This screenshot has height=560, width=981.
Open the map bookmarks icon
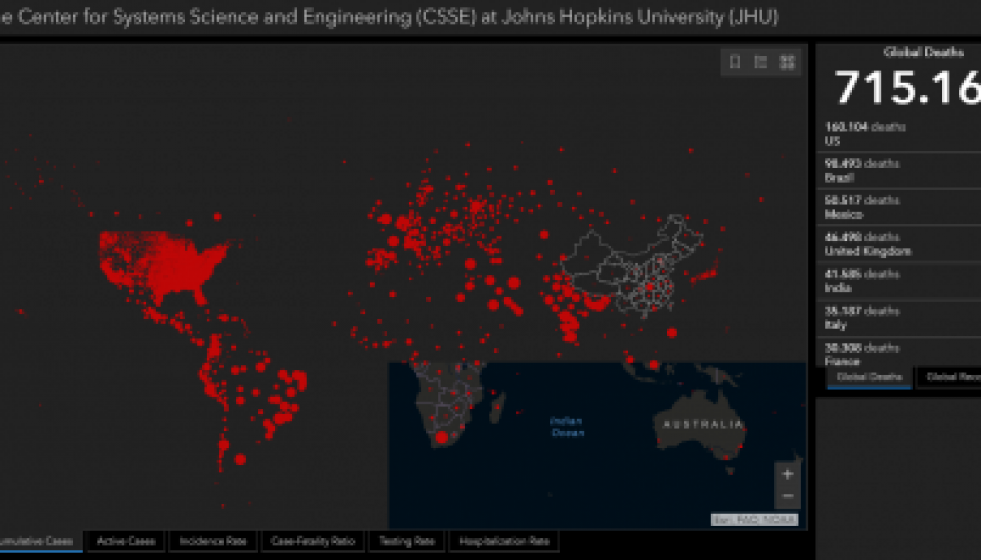tap(734, 62)
